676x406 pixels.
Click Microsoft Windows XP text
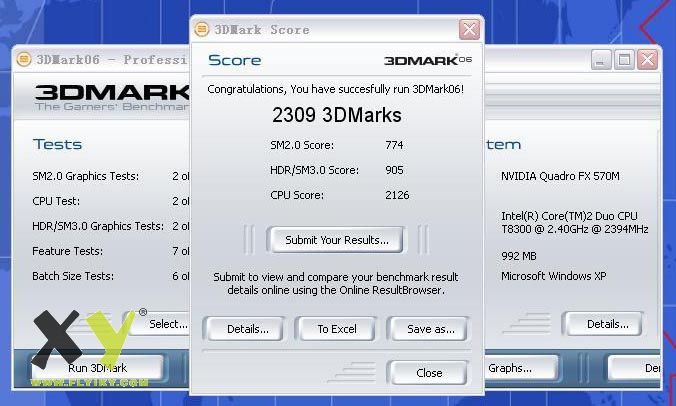coord(554,276)
